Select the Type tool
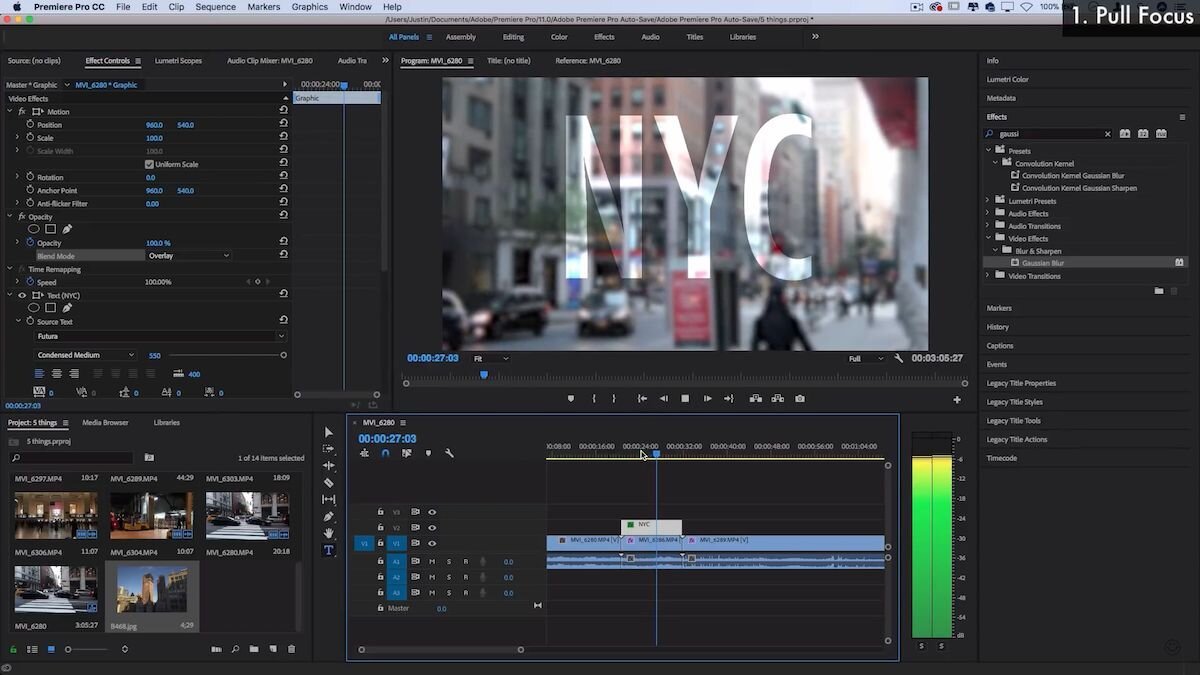The image size is (1200, 675). tap(329, 550)
